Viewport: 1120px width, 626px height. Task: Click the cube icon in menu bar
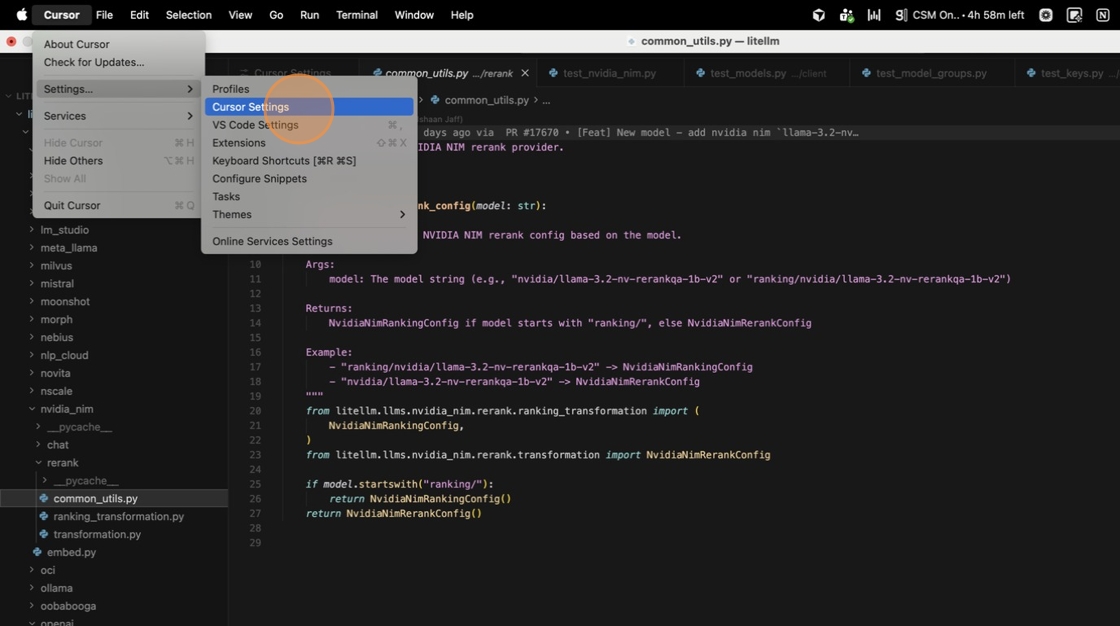pos(818,15)
